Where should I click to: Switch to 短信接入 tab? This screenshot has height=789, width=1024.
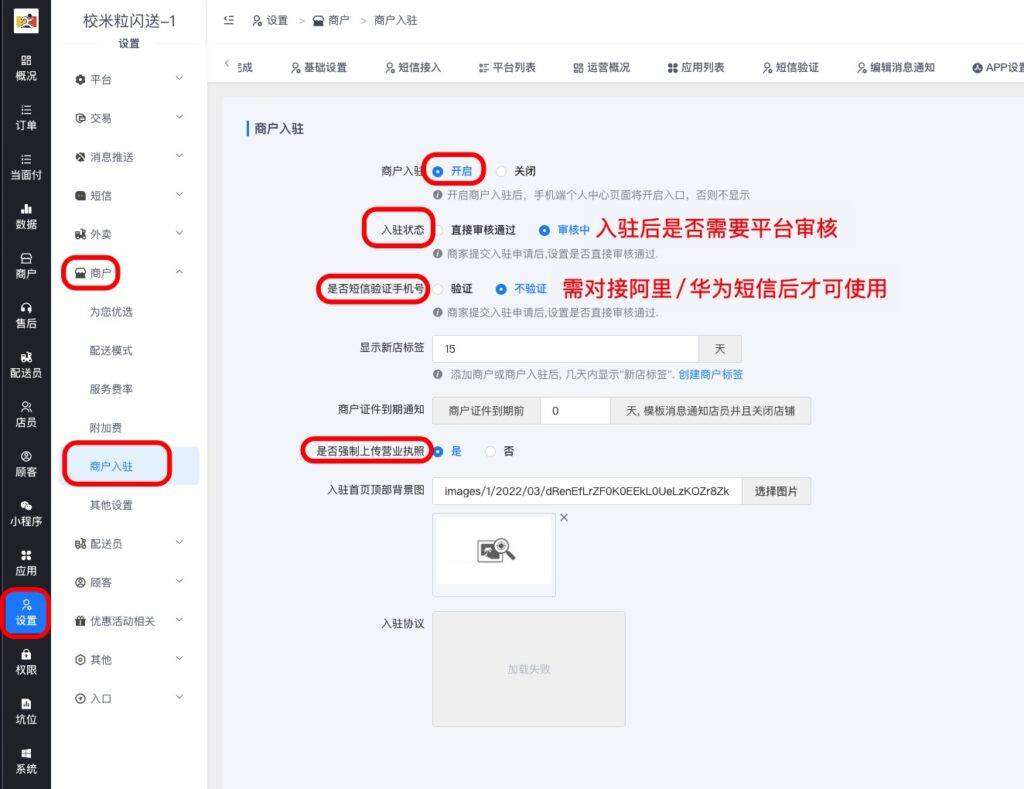click(412, 67)
